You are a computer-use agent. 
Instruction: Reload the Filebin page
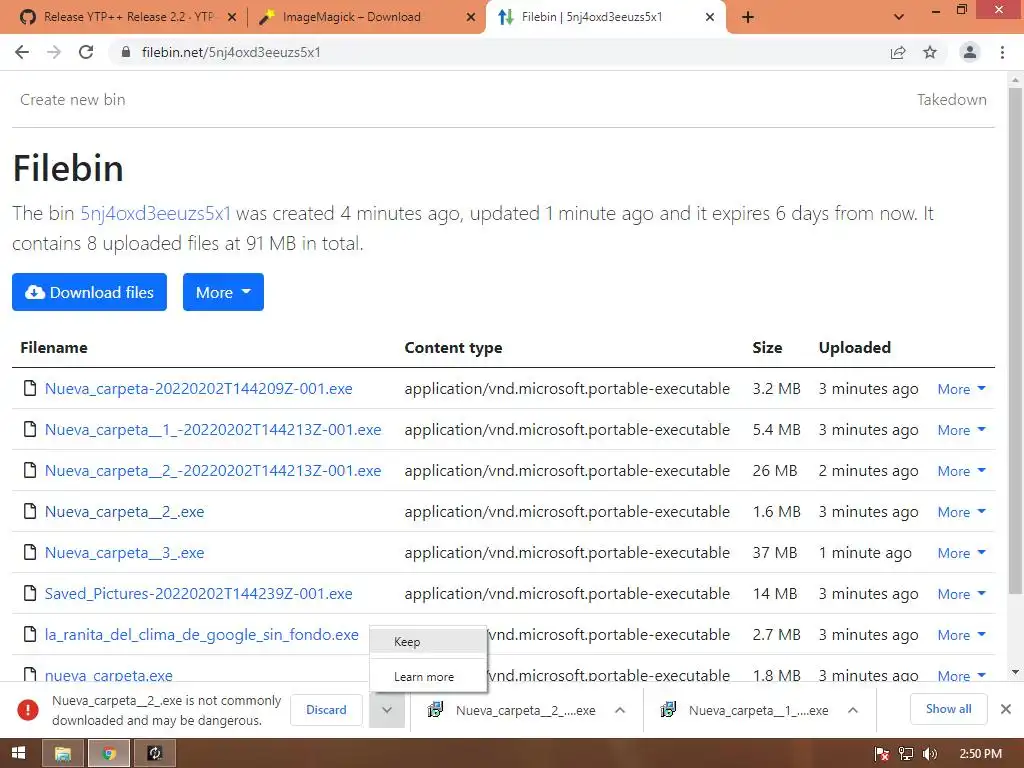86,52
